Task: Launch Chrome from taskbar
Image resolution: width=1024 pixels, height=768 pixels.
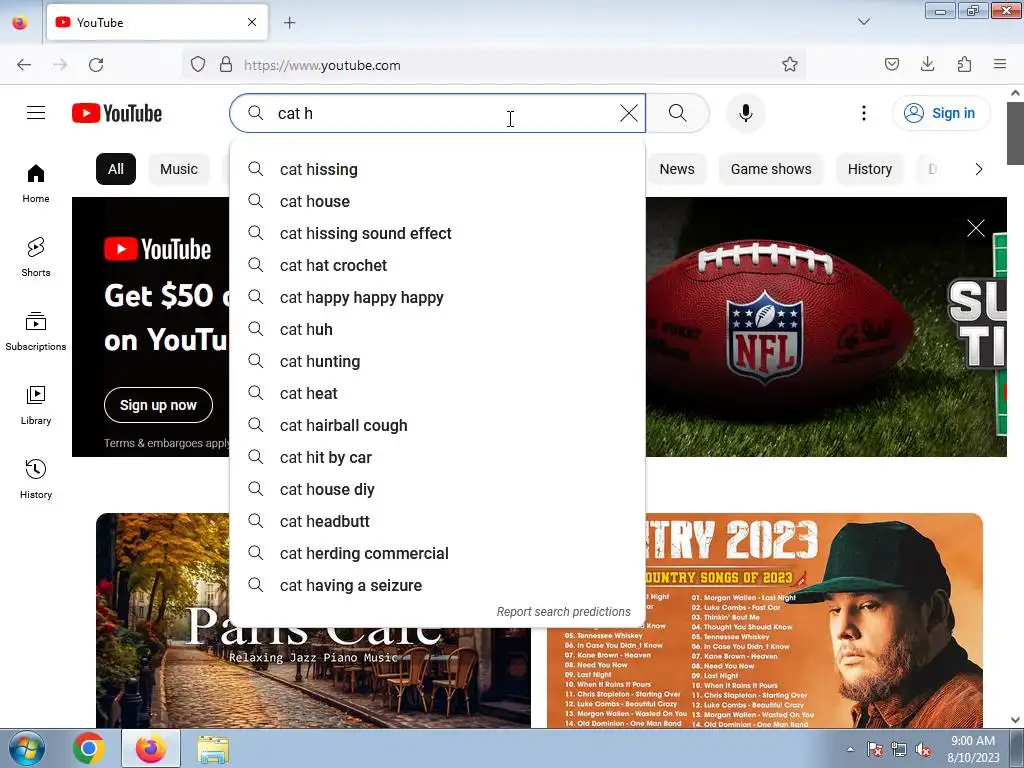Action: tap(89, 748)
